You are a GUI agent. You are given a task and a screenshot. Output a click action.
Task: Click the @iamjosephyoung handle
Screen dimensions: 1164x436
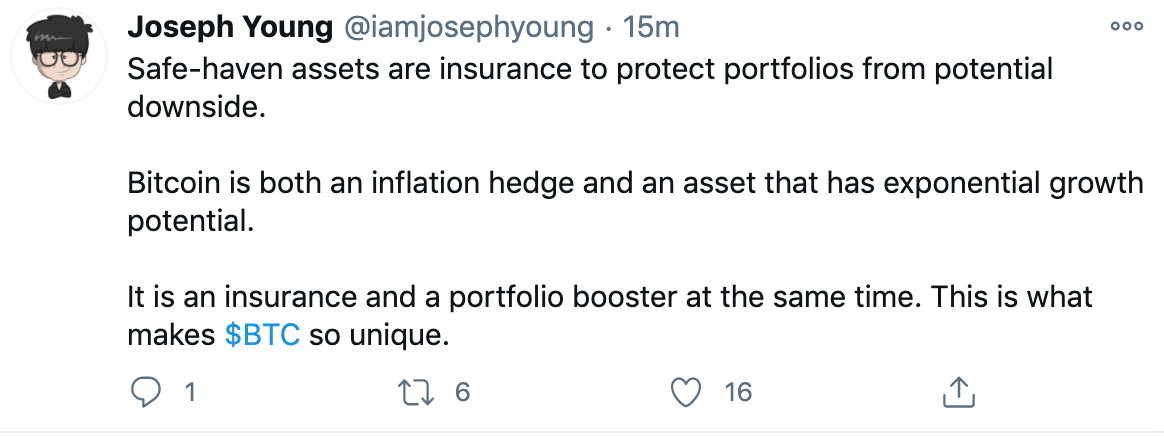tap(469, 28)
